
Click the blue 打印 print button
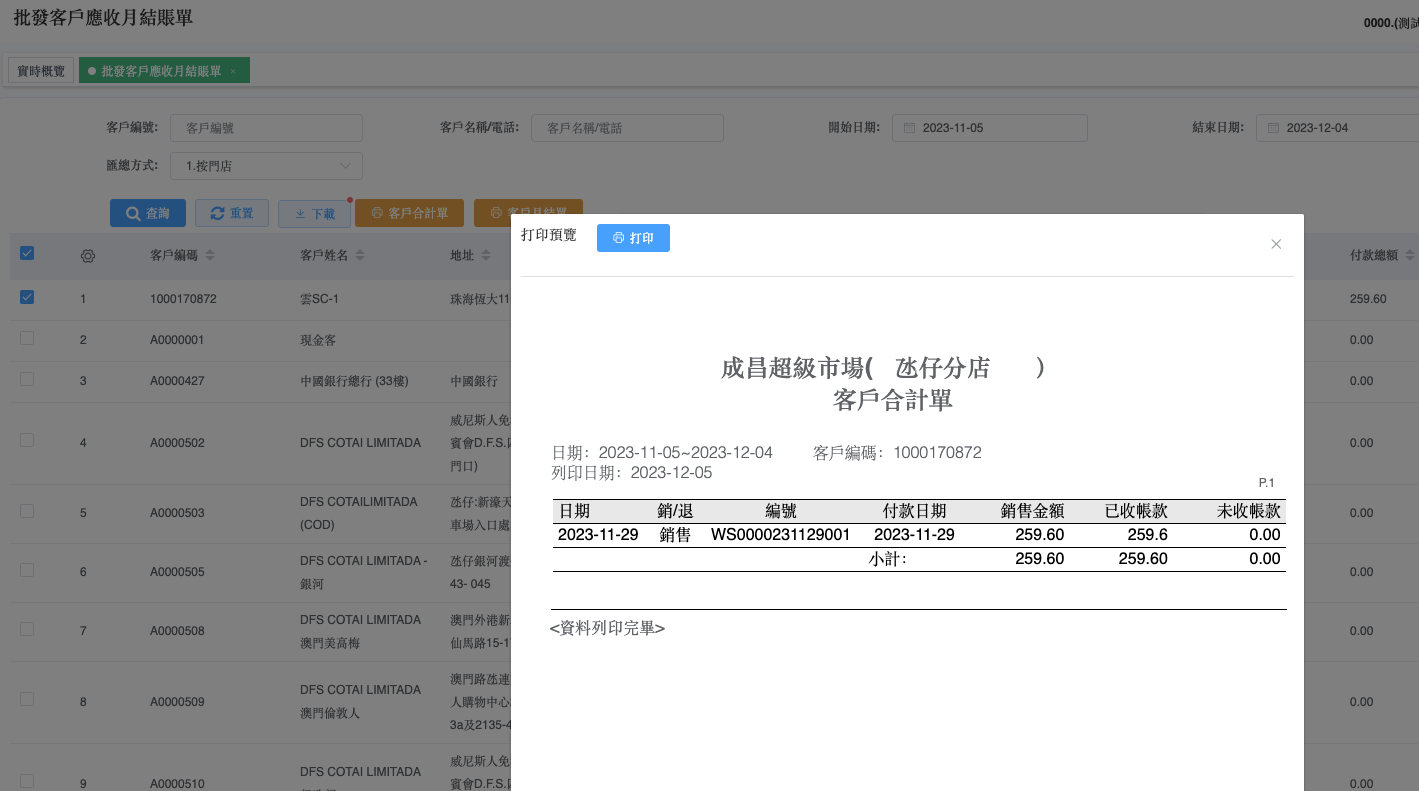click(x=633, y=238)
